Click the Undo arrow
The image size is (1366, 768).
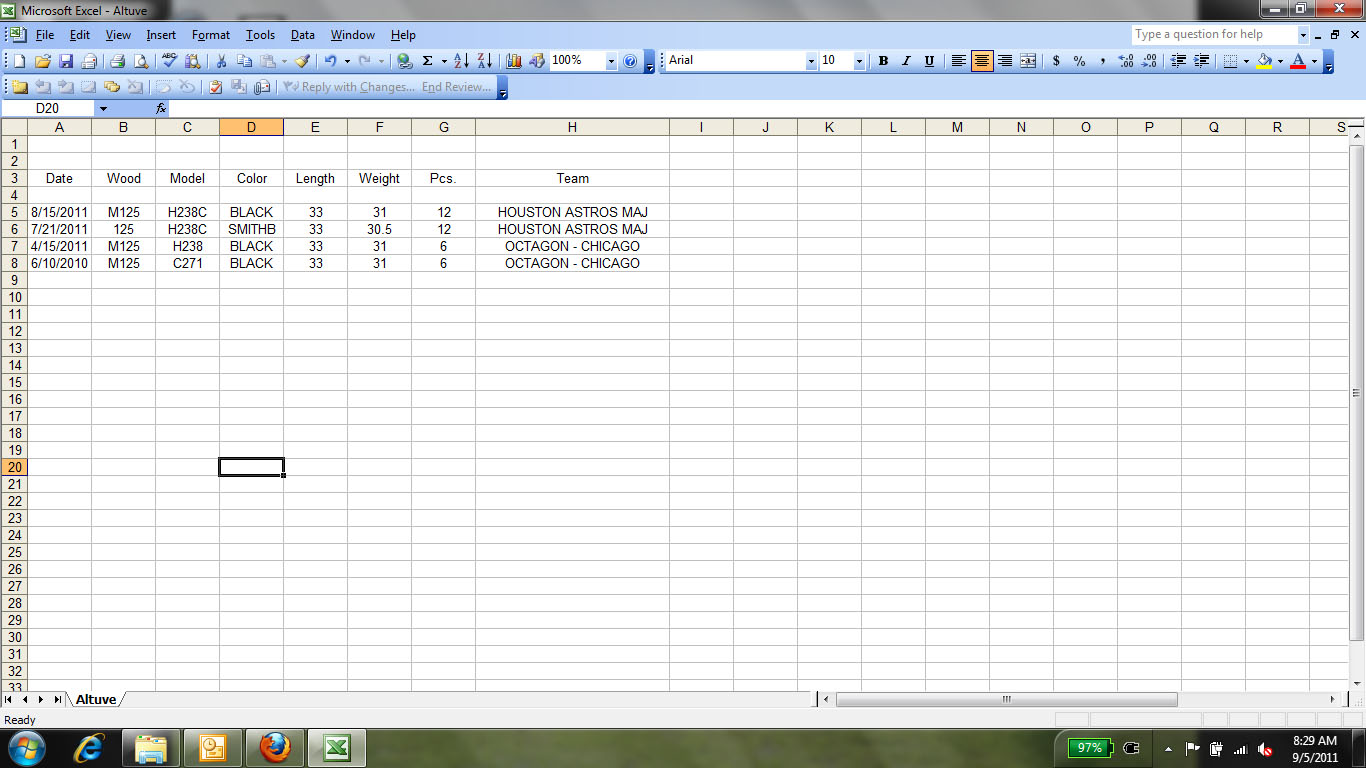click(x=330, y=61)
